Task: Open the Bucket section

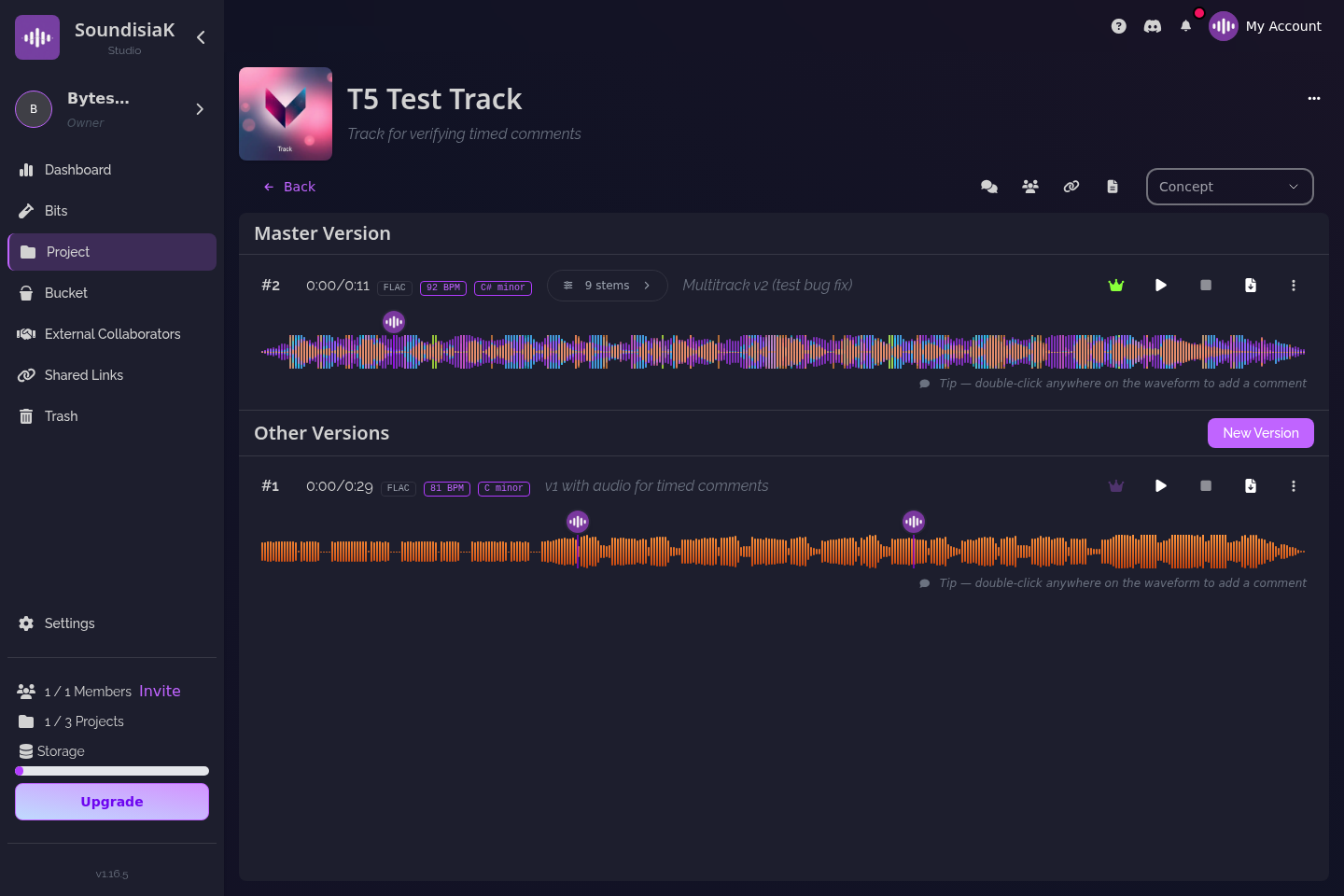Action: (x=112, y=293)
